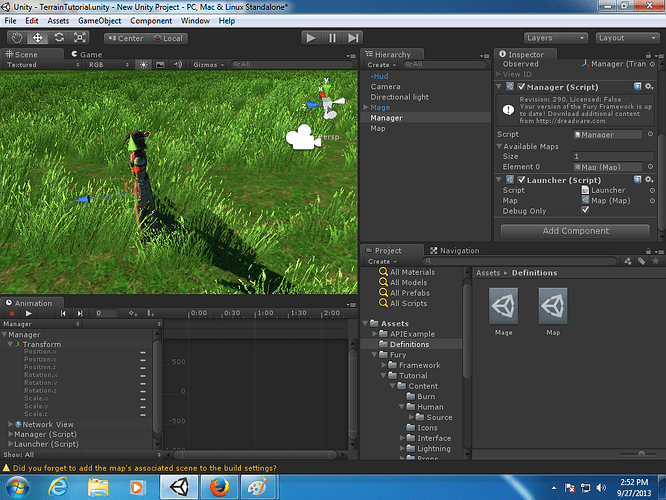Toggle Local handle rotation button
Image resolution: width=666 pixels, height=500 pixels.
168,38
